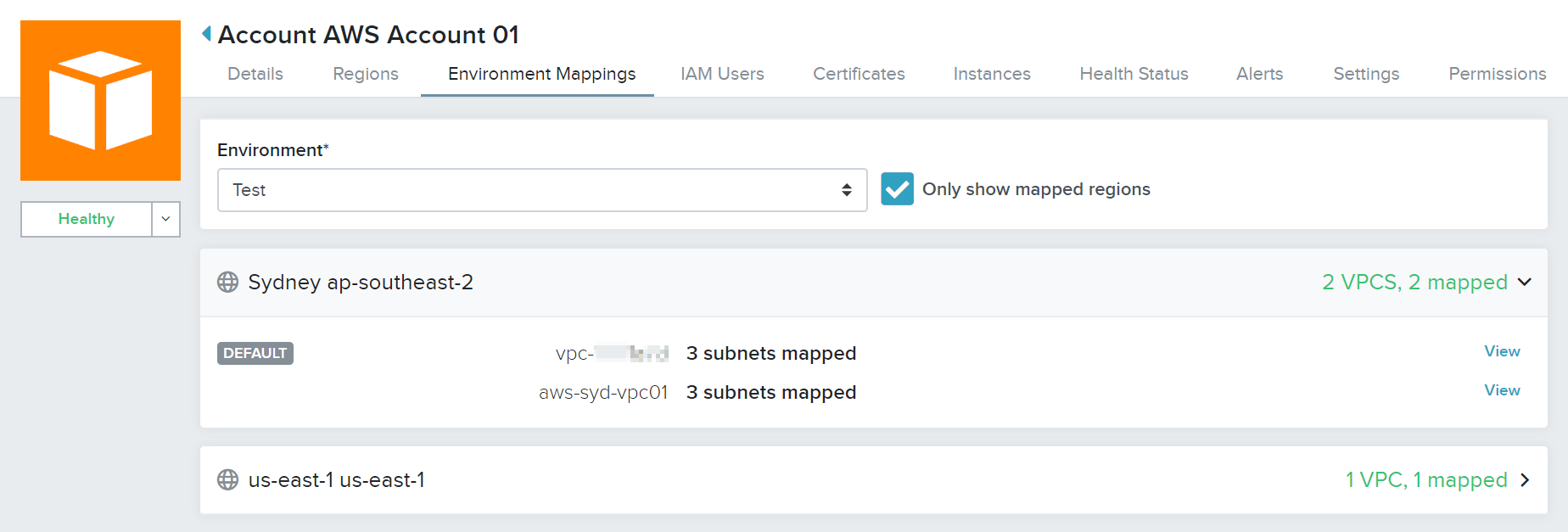View the default VPC subnets mapping
1568x532 pixels.
coord(1502,351)
